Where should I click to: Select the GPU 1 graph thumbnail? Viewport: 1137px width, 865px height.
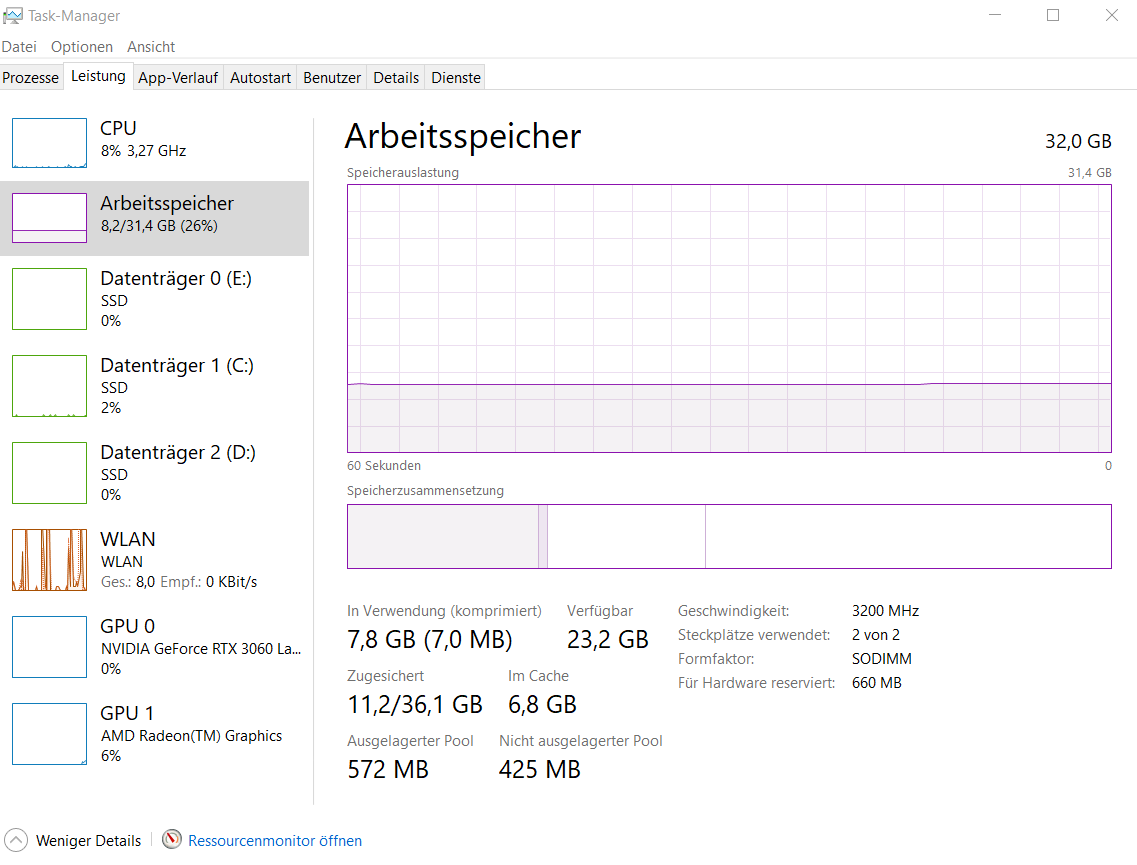pyautogui.click(x=49, y=734)
